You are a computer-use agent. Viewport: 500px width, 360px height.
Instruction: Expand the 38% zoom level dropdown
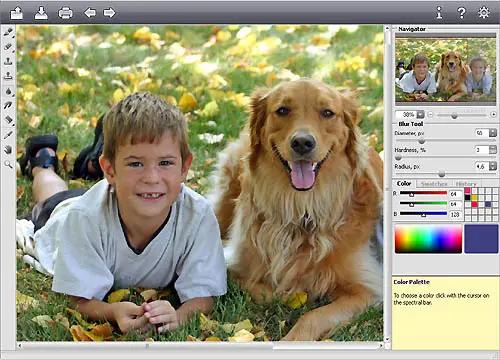pyautogui.click(x=421, y=114)
